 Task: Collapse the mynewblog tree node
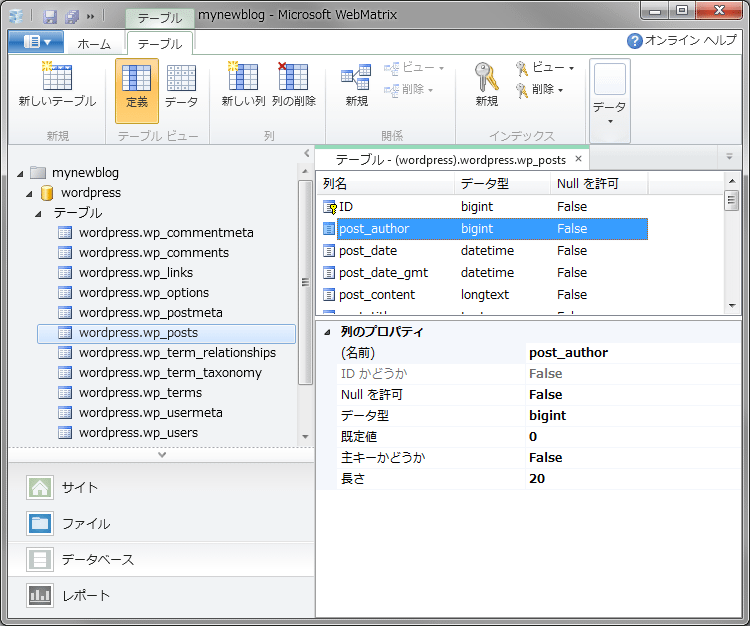pos(20,174)
